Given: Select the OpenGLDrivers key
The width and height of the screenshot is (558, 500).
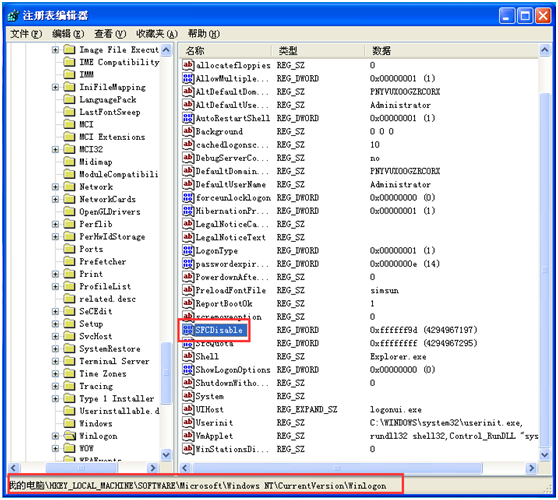Looking at the screenshot, I should pyautogui.click(x=110, y=211).
